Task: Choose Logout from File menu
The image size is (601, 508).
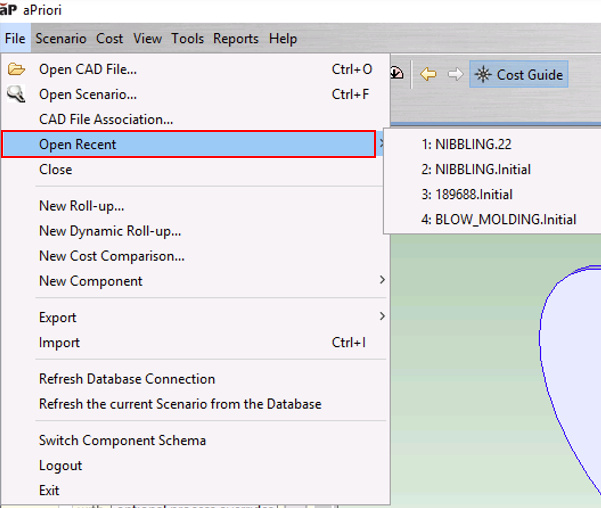Action: coord(195,465)
